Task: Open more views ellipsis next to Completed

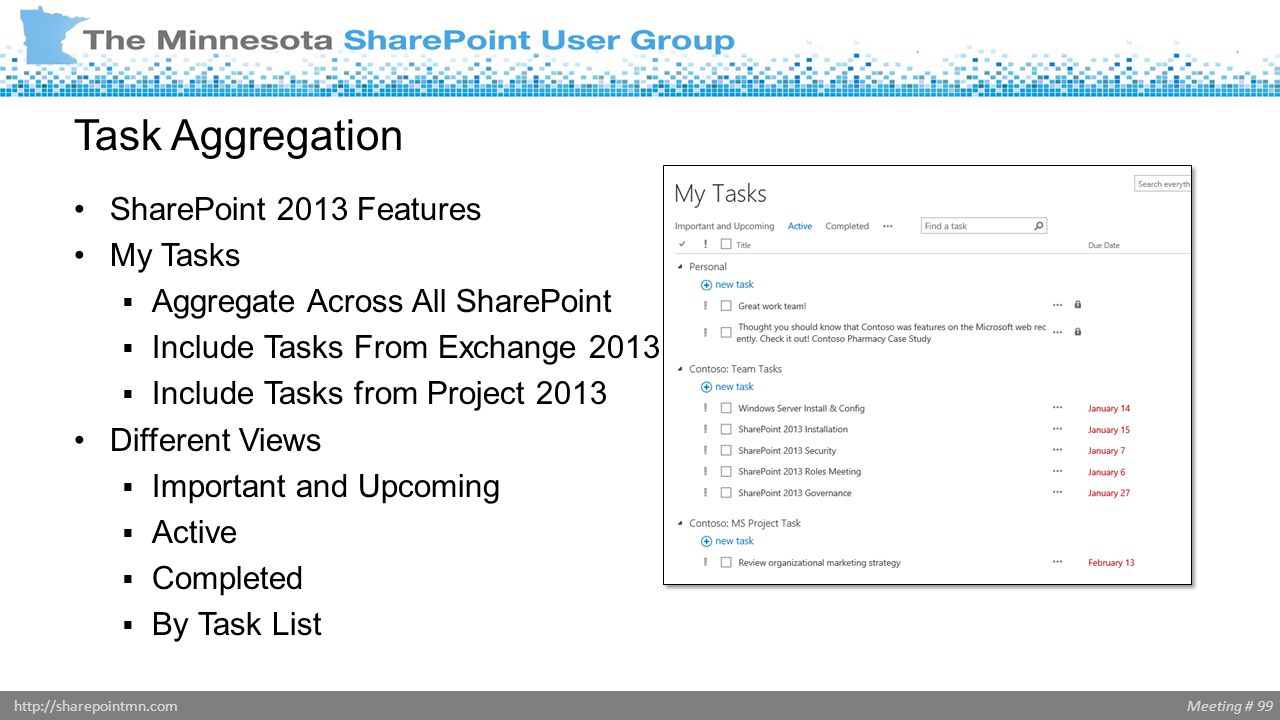Action: point(887,226)
